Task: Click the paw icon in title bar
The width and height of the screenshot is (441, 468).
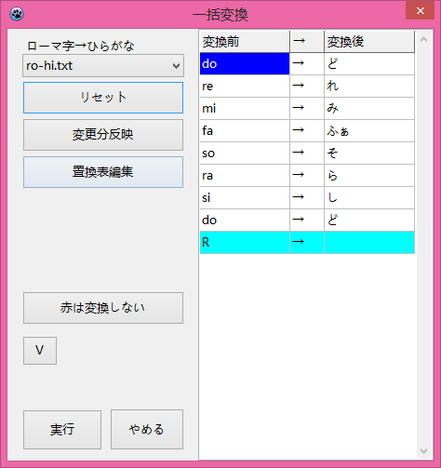Action: 16,14
